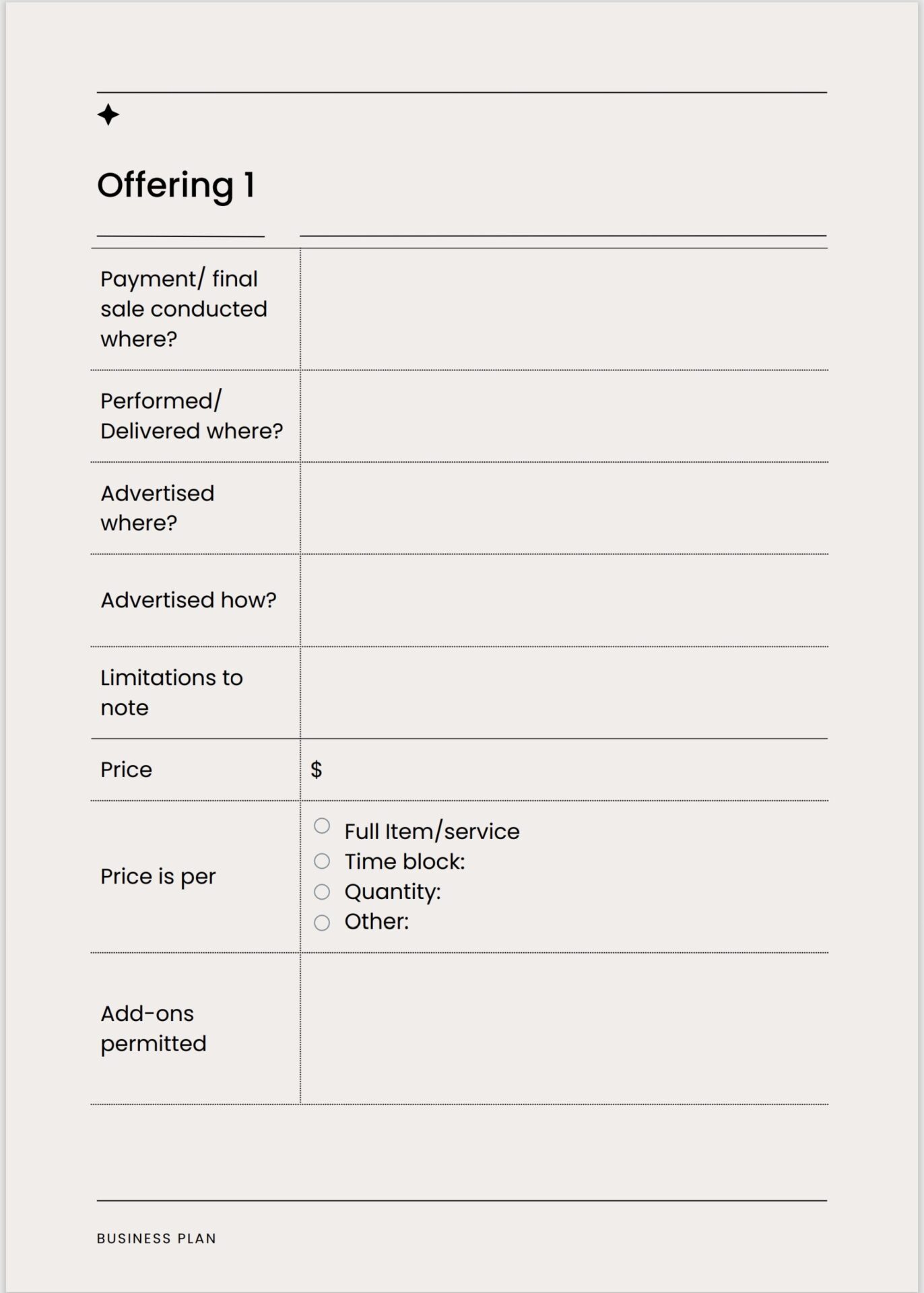Click the Advertised how? label

[x=188, y=600]
